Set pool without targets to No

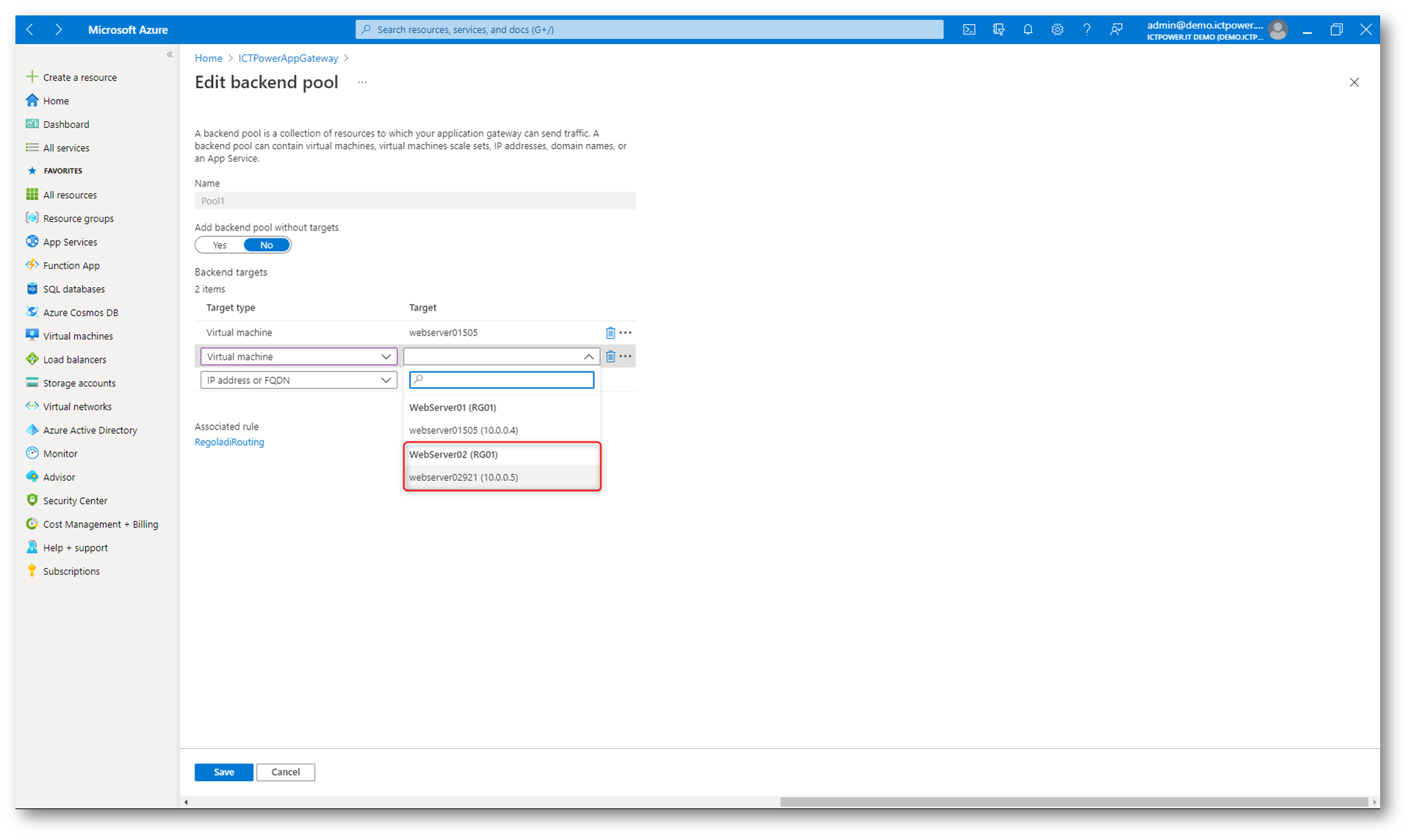(x=267, y=245)
